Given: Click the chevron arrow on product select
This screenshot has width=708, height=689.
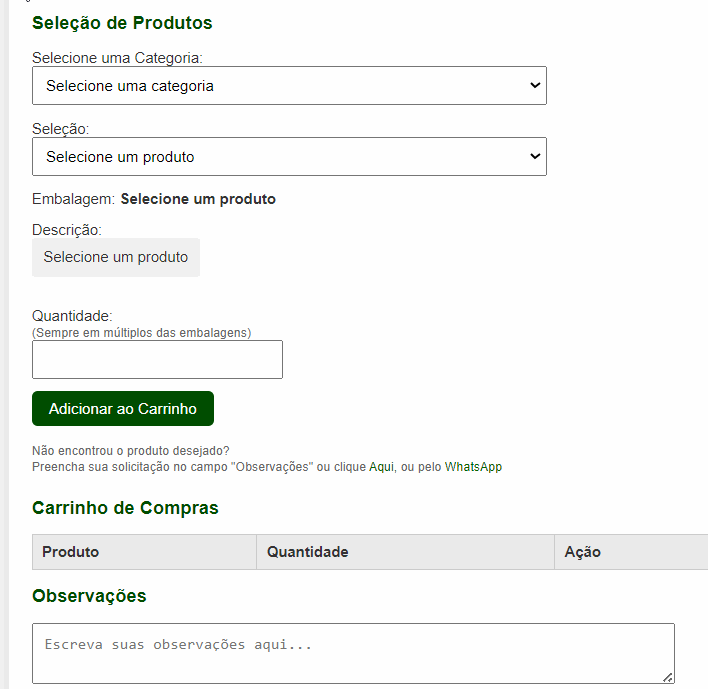Looking at the screenshot, I should pos(535,157).
